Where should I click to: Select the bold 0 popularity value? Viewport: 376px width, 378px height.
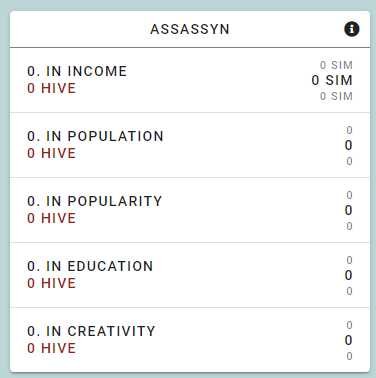tap(348, 210)
